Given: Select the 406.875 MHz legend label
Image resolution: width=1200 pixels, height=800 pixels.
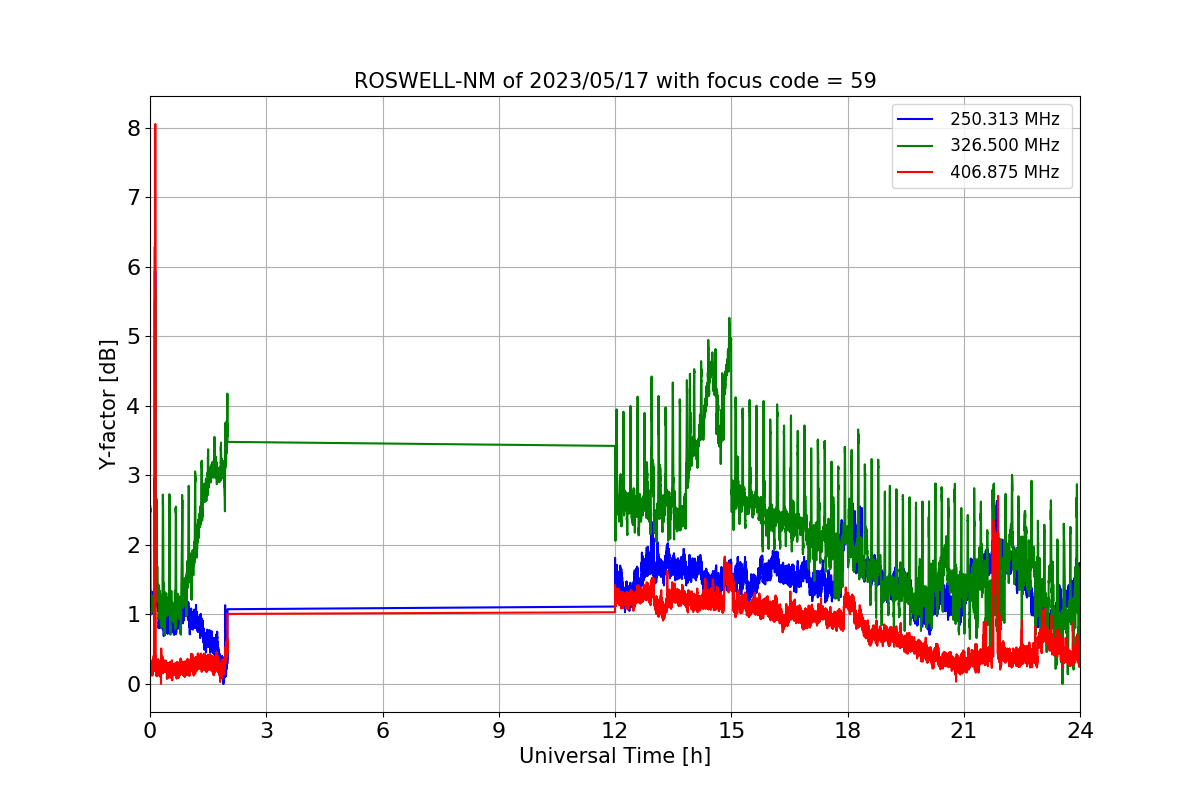Looking at the screenshot, I should [x=1005, y=172].
